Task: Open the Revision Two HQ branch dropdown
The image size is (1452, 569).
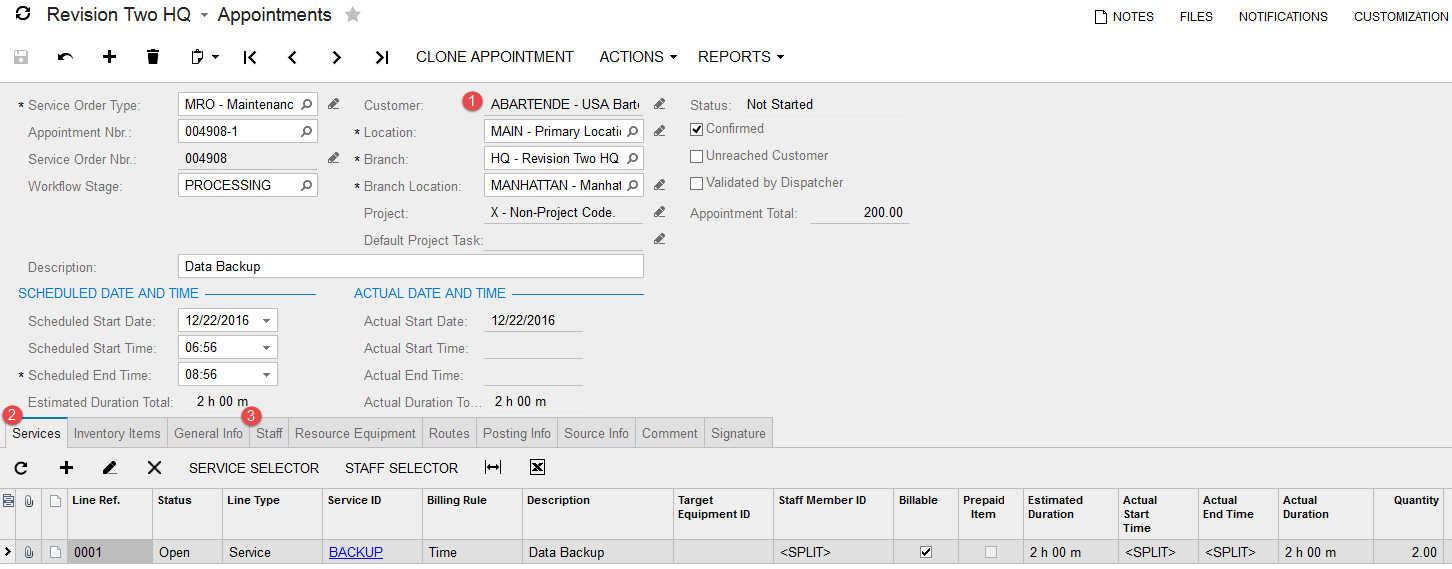Action: coord(204,16)
